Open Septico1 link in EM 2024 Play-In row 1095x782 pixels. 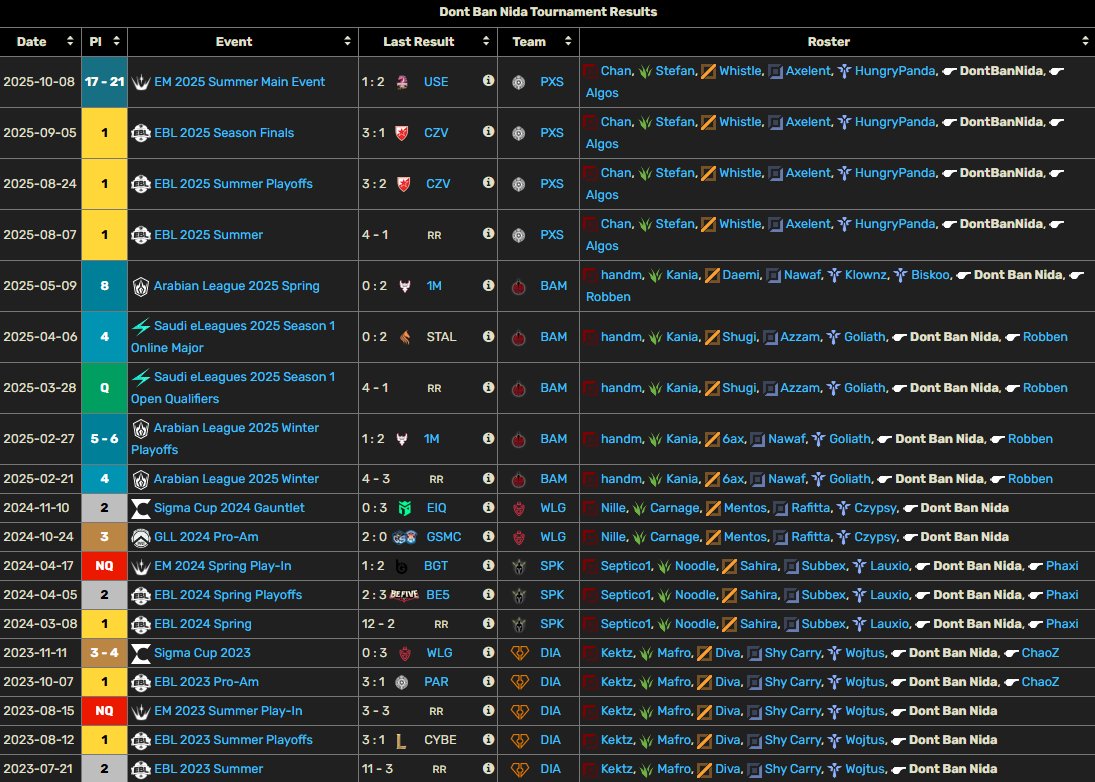(626, 566)
